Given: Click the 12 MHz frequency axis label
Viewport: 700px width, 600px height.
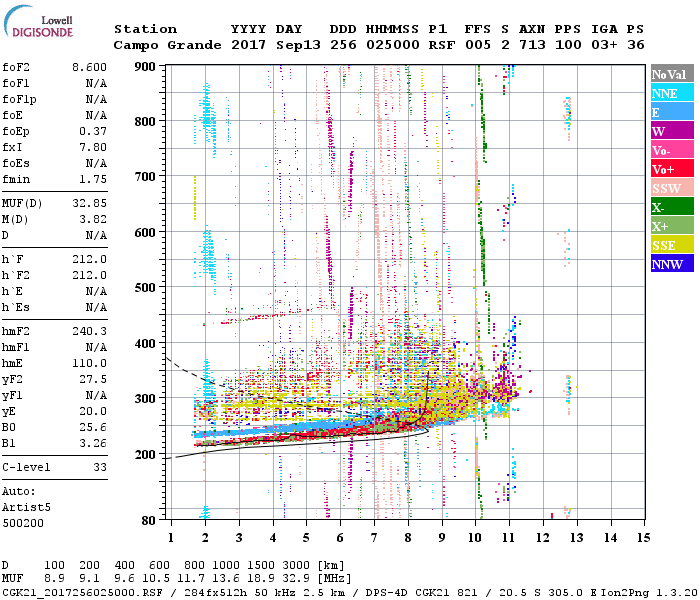Looking at the screenshot, I should (x=542, y=538).
